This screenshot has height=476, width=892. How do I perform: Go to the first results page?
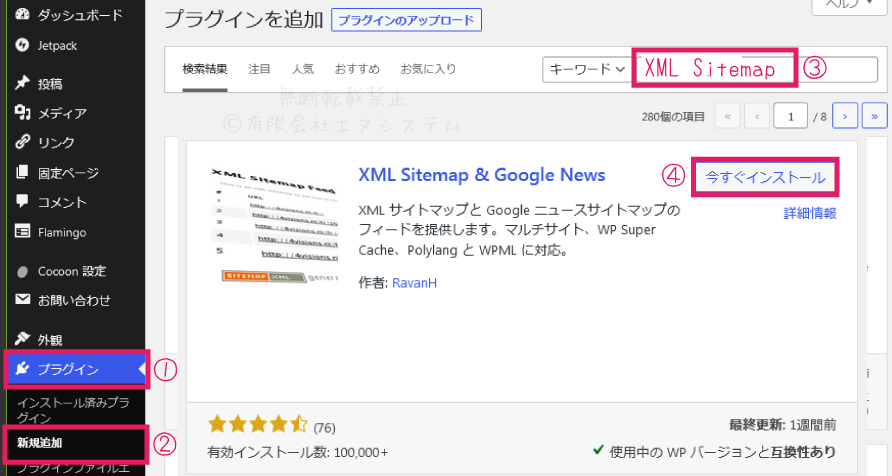pos(727,117)
